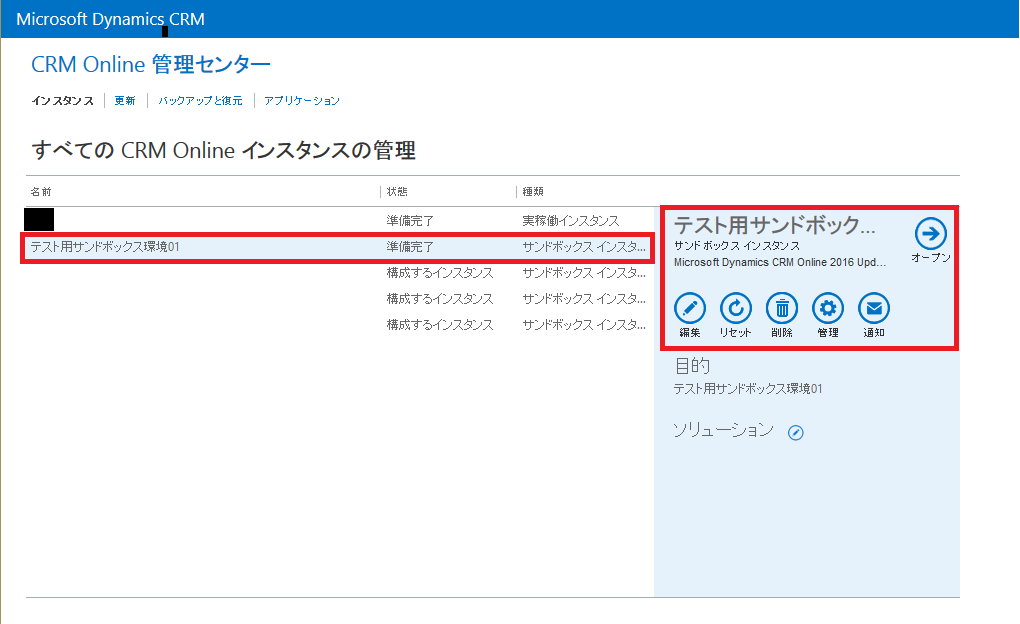Open the バックアップと復元 tab

[200, 101]
